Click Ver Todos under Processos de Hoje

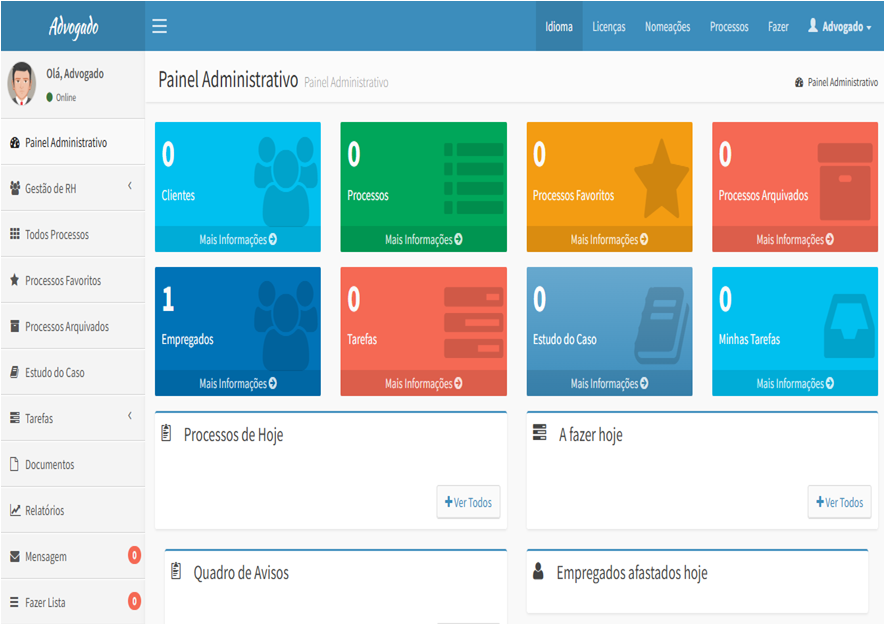pos(467,503)
